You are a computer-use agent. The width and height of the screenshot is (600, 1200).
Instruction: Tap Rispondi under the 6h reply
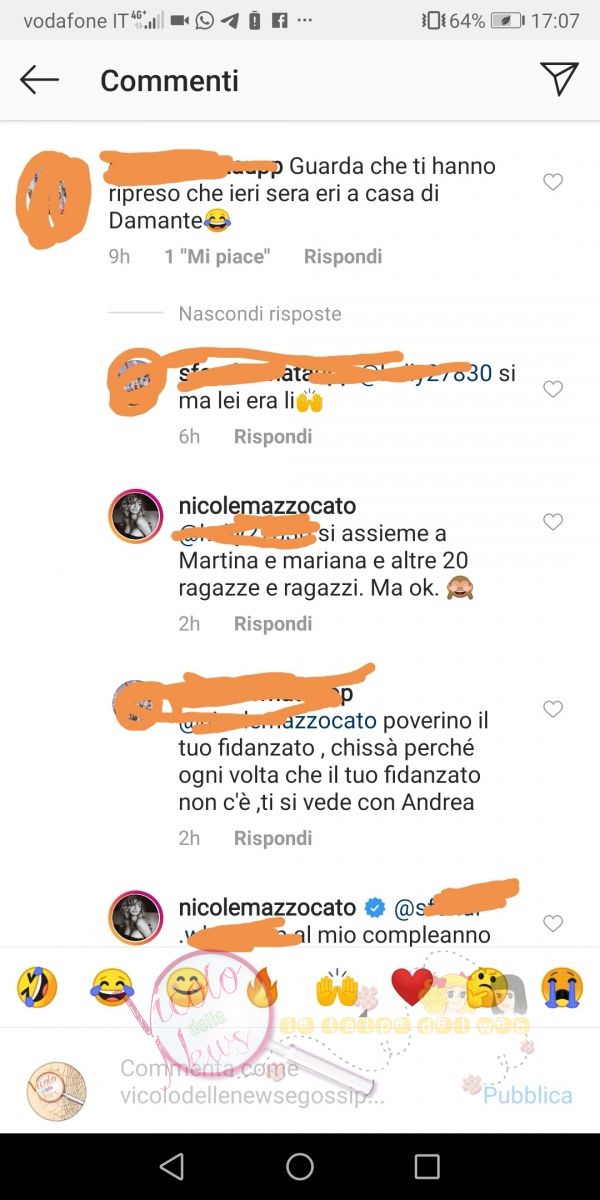[x=273, y=437]
